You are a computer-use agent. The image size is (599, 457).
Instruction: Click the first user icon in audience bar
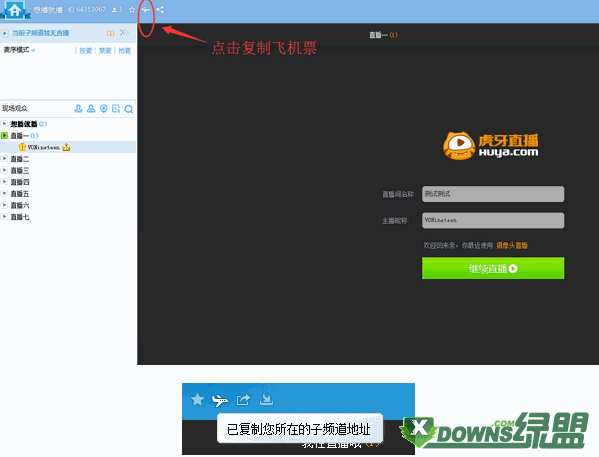pyautogui.click(x=78, y=109)
